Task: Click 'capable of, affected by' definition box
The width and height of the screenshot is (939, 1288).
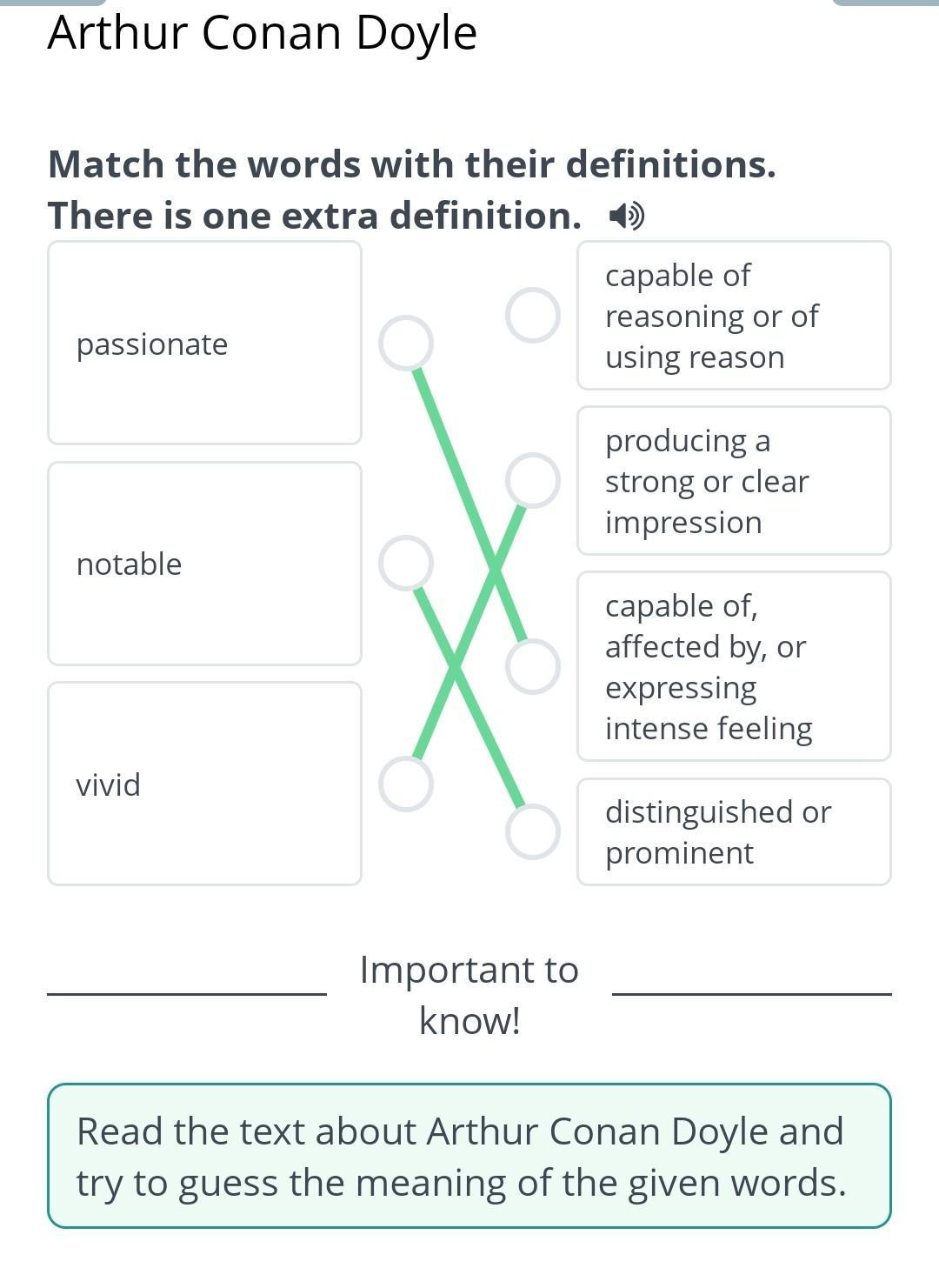Action: click(734, 666)
